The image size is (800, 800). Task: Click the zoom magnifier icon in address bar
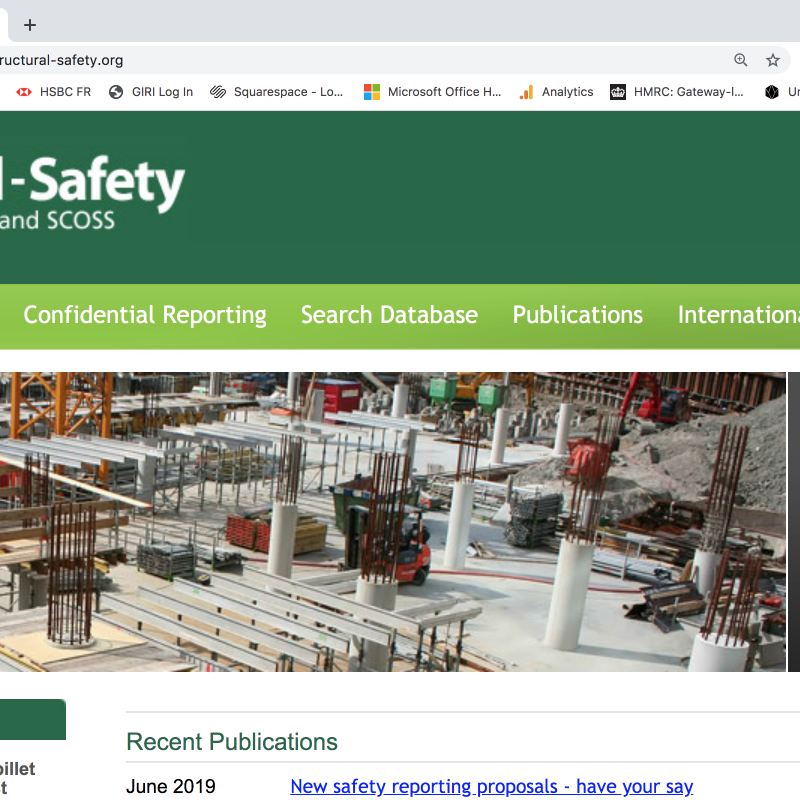point(740,60)
